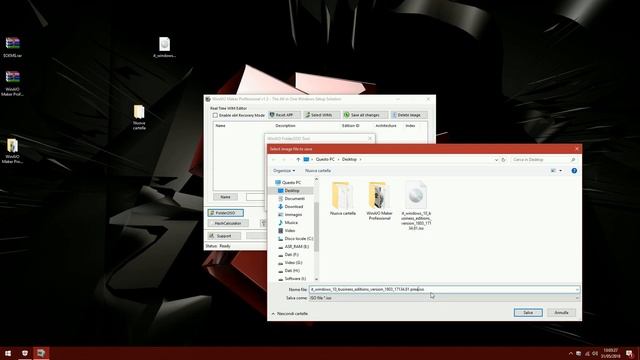This screenshot has width=640, height=360.
Task: Click back arrow in save dialog
Action: coord(274,160)
